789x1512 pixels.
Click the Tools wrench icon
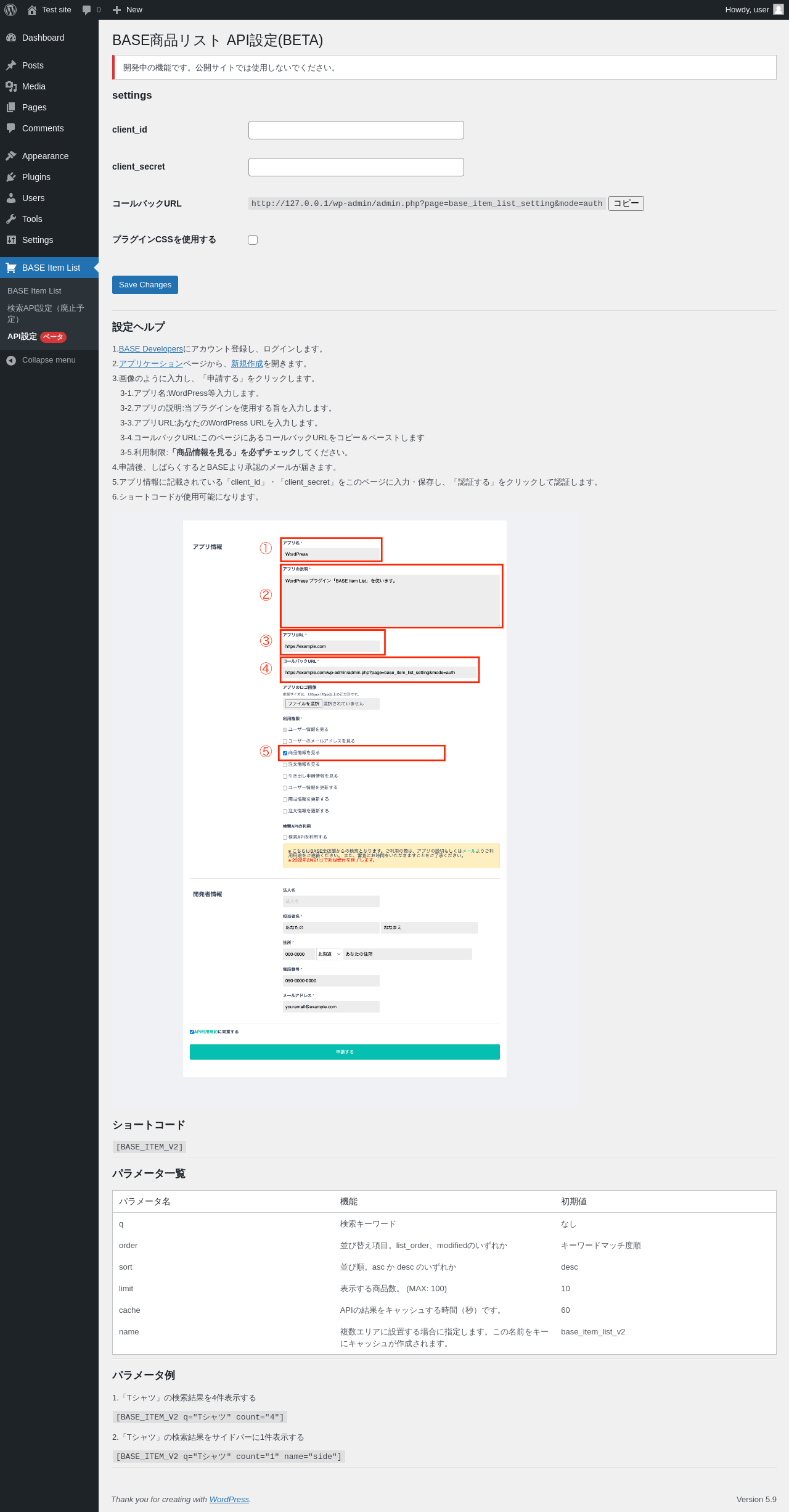pos(11,219)
